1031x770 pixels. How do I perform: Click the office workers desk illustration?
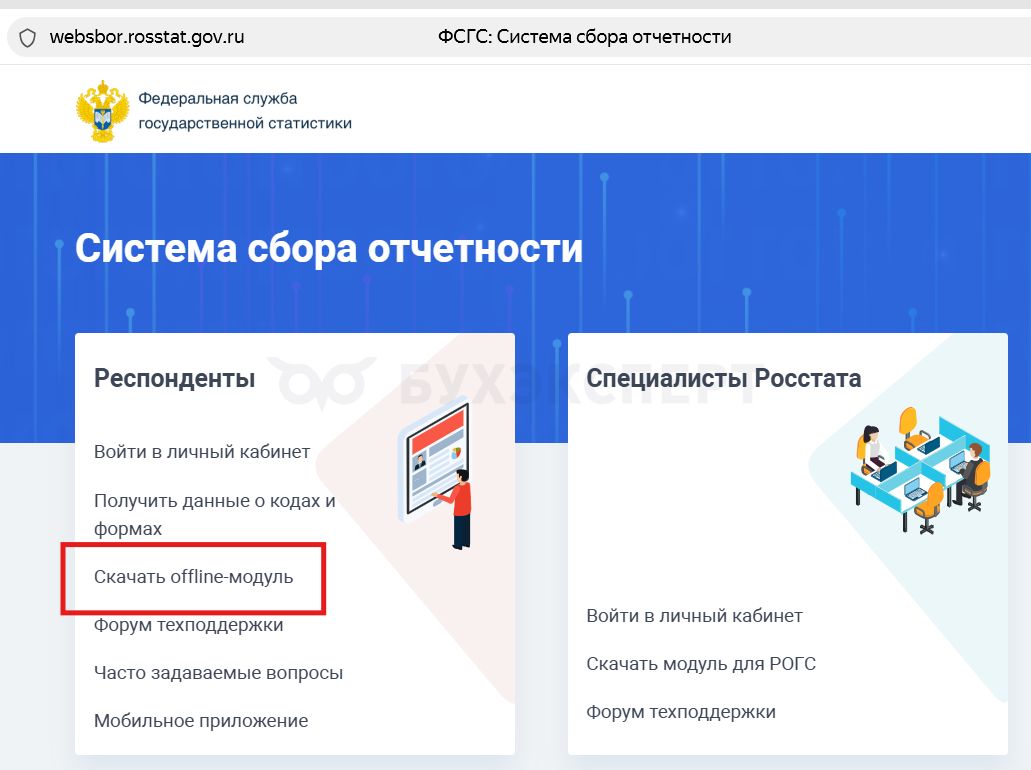(920, 469)
